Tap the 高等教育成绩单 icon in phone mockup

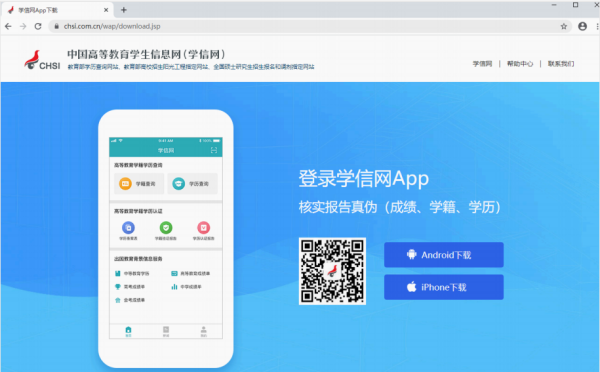pyautogui.click(x=174, y=274)
